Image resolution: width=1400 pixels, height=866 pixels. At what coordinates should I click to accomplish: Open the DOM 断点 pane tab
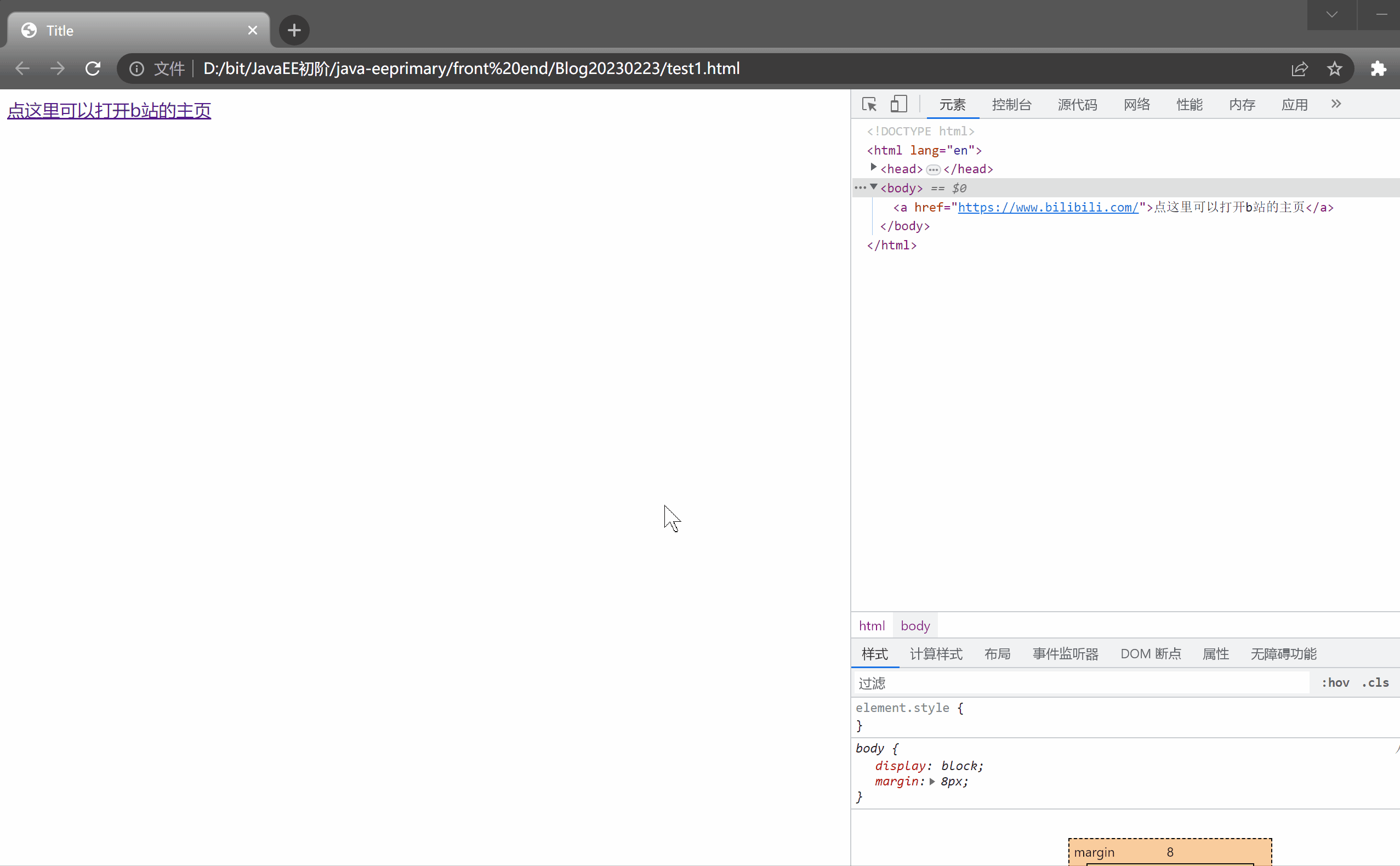(1150, 653)
